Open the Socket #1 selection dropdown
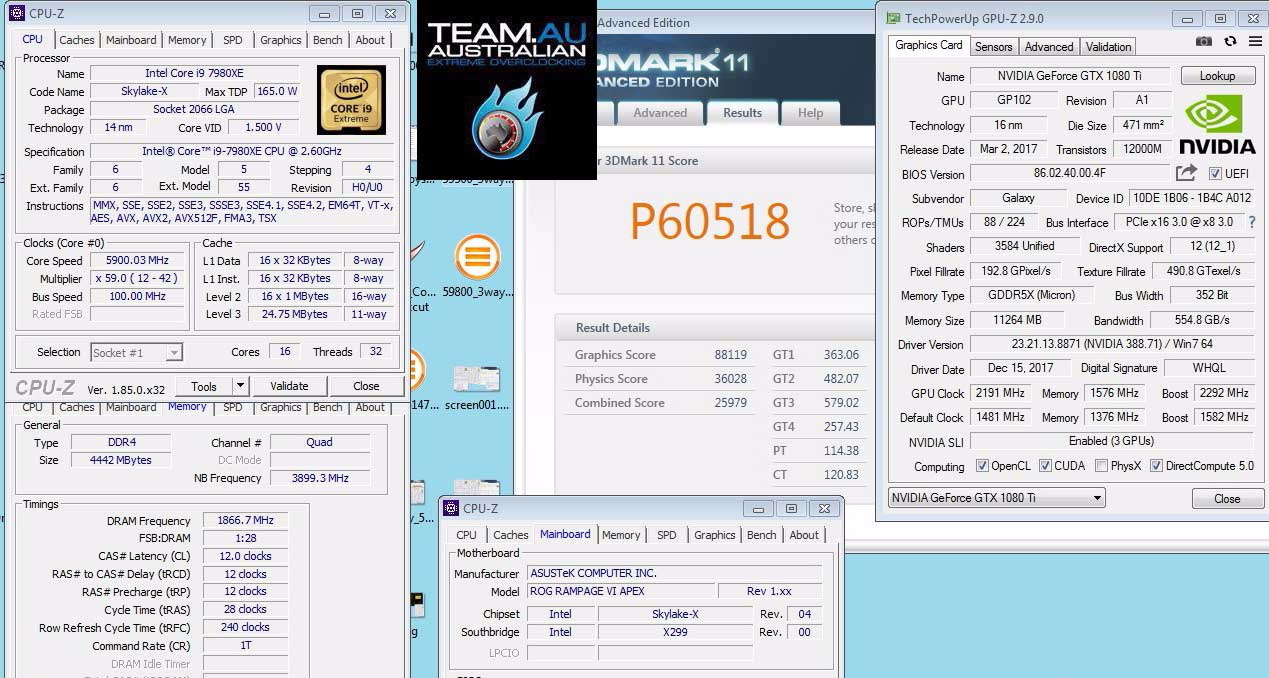Viewport: 1269px width, 678px height. [137, 352]
